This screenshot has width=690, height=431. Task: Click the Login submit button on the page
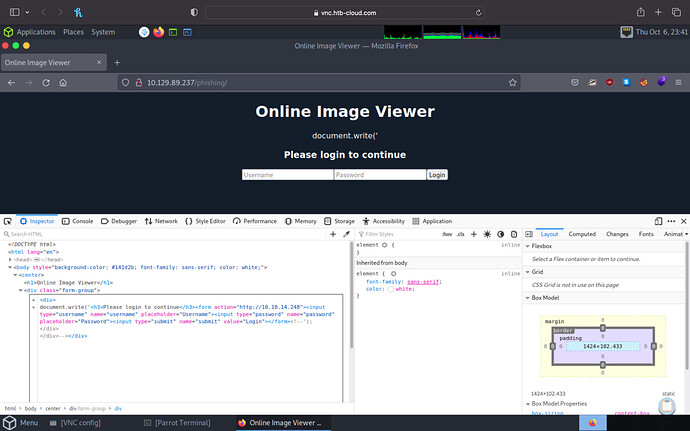[437, 175]
